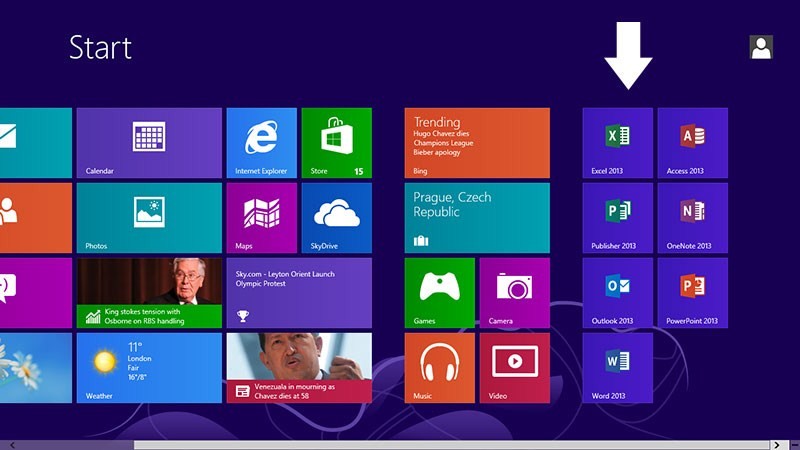Open the finance tile about King and Osborne
This screenshot has height=450, width=800.
(149, 293)
